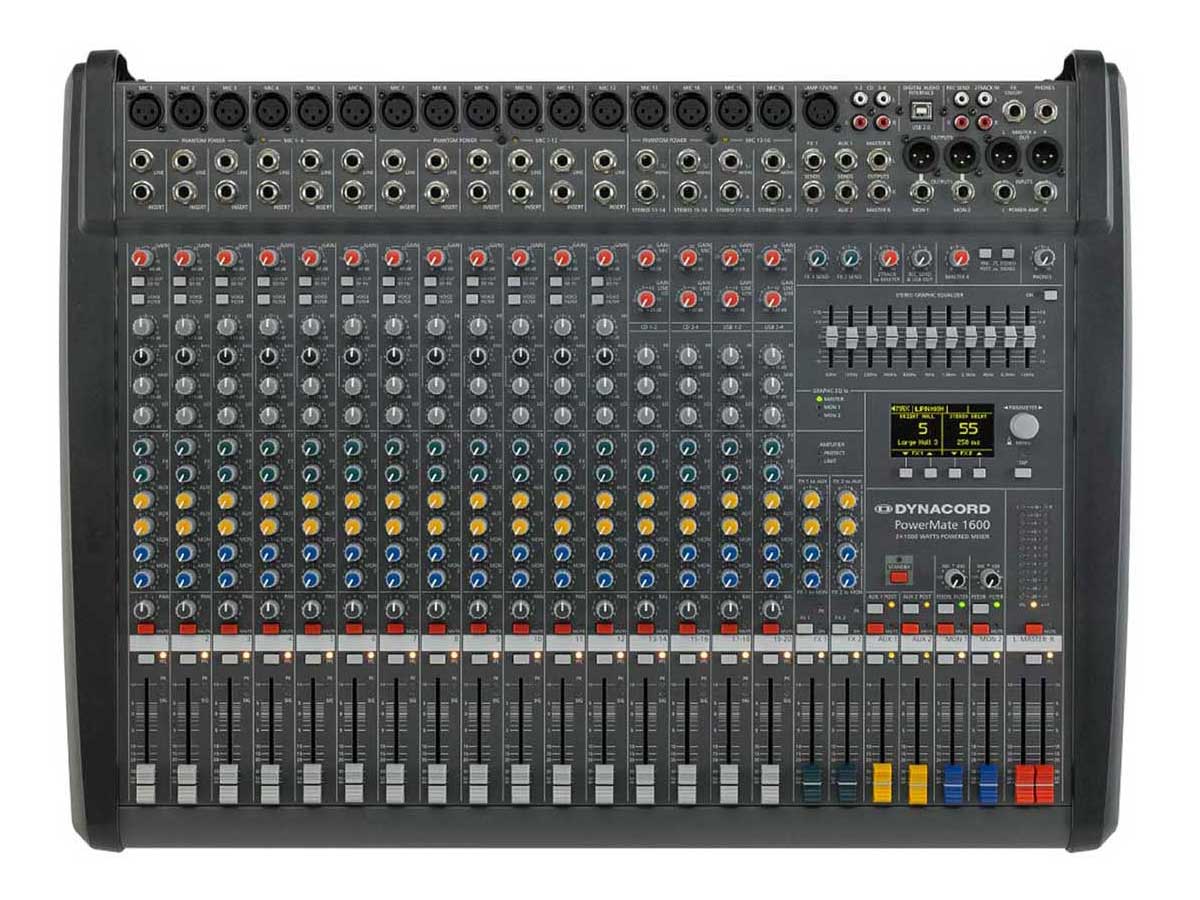Mute channel 1 with its red button
Screen dimensions: 1200x900
145,629
